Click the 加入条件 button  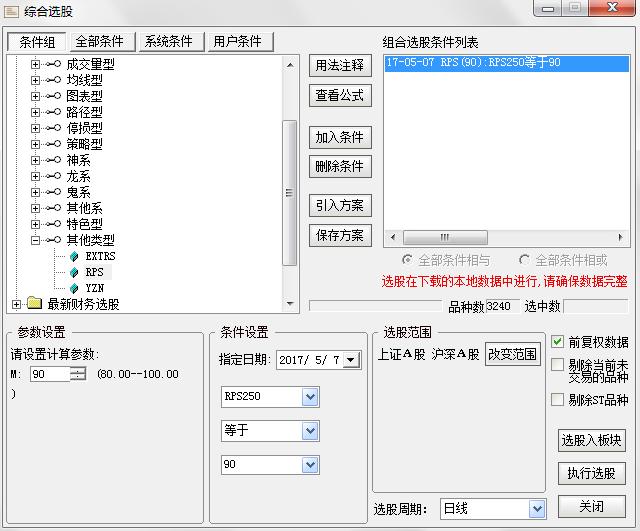click(x=340, y=138)
